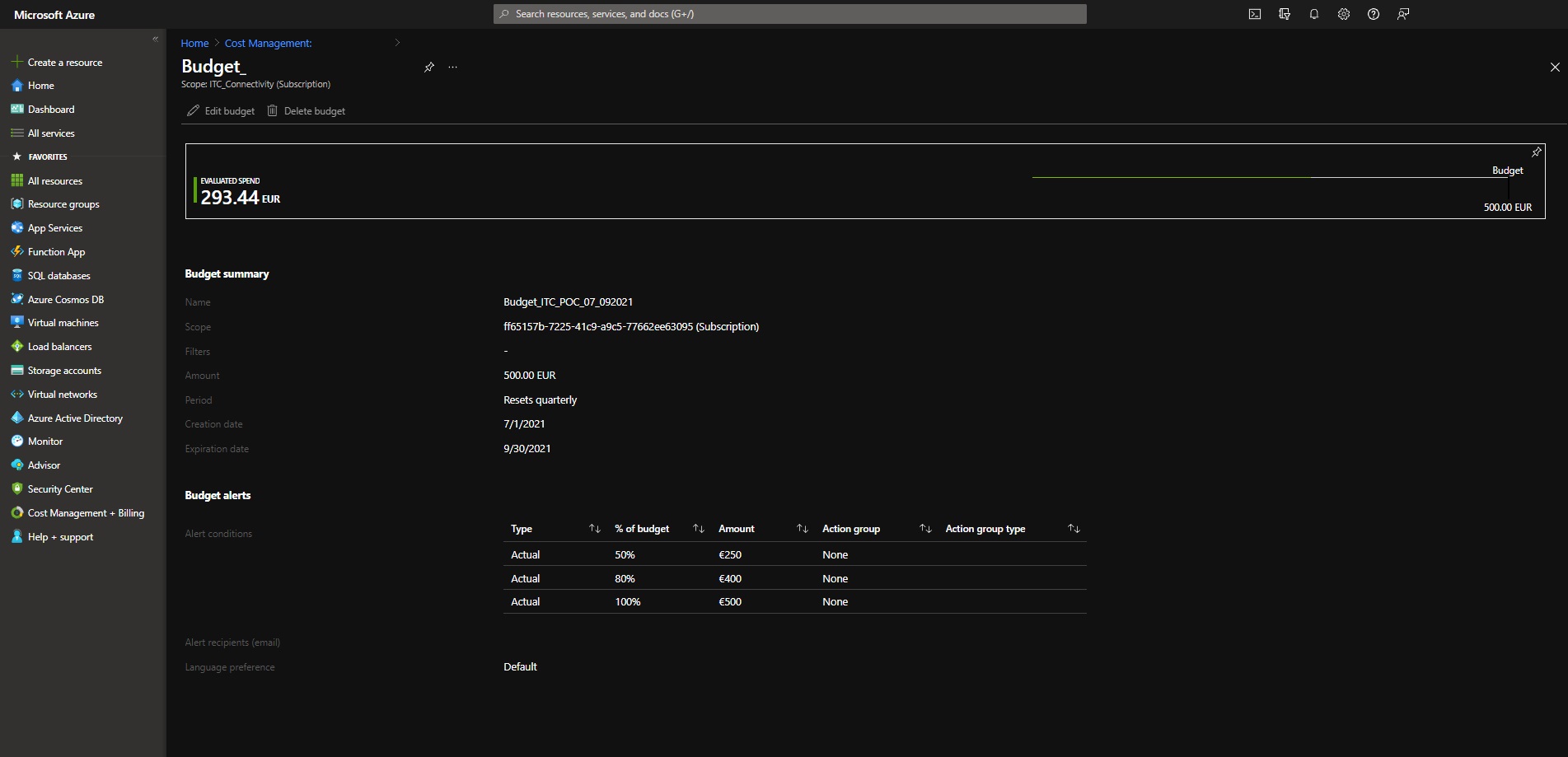Open Virtual machines in the sidebar
The width and height of the screenshot is (1568, 757).
pos(63,323)
